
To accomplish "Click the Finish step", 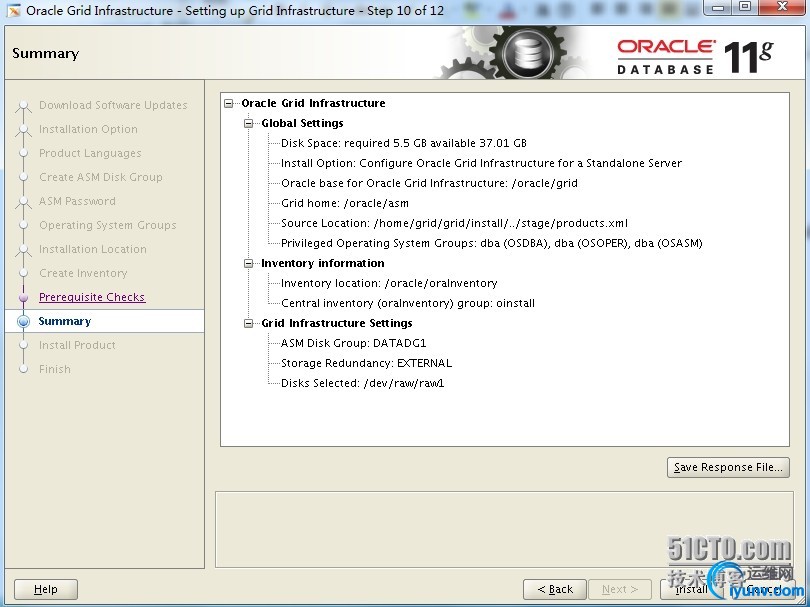I will click(x=55, y=369).
